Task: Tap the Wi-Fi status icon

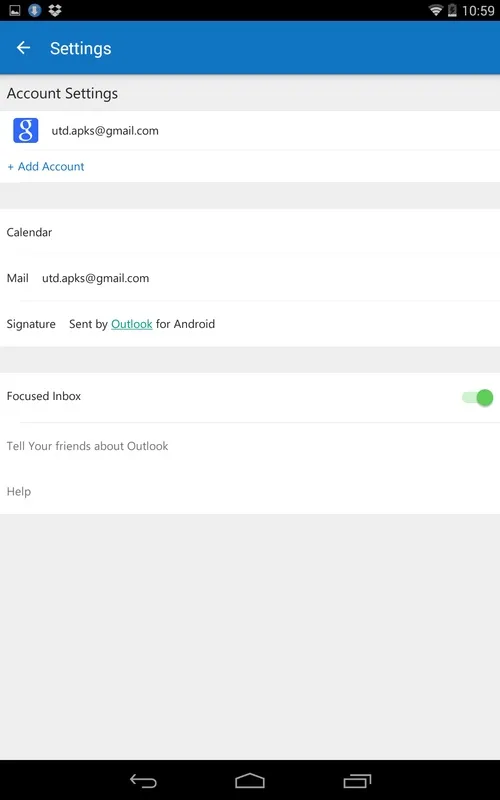Action: [x=435, y=10]
